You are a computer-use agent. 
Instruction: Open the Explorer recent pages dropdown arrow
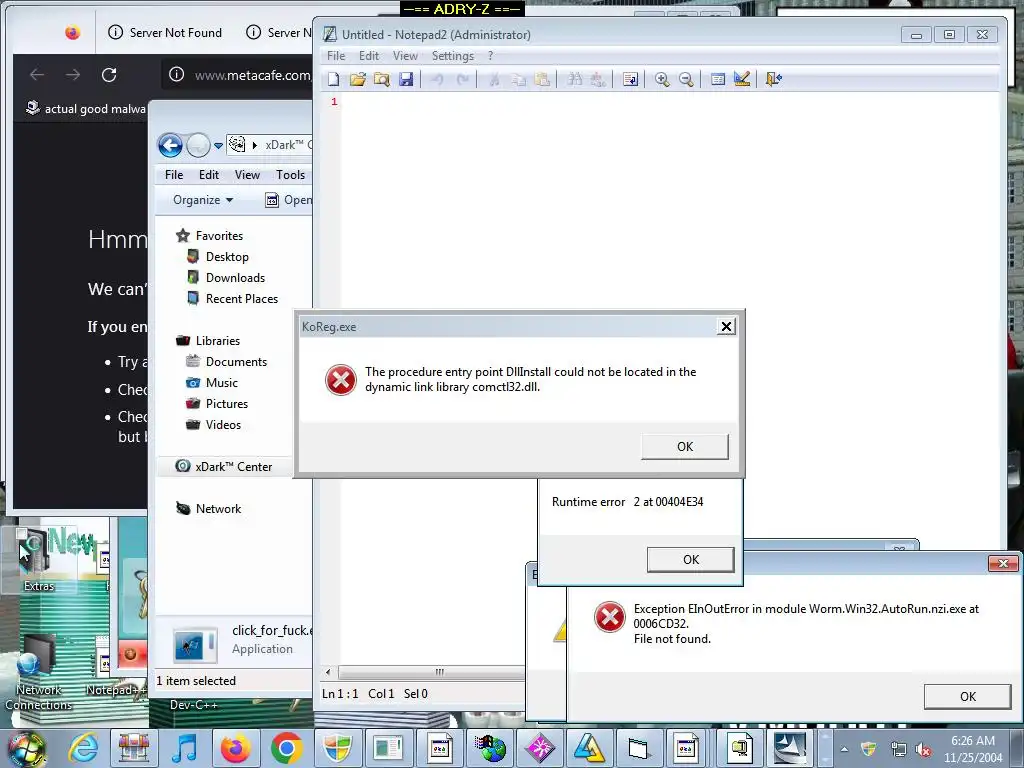tap(218, 146)
